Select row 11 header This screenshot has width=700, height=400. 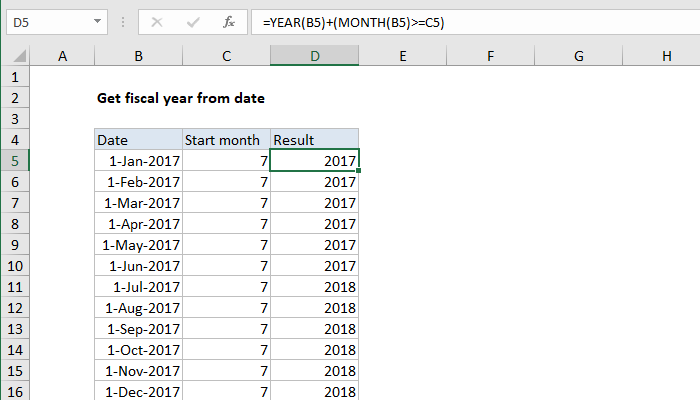[x=15, y=287]
